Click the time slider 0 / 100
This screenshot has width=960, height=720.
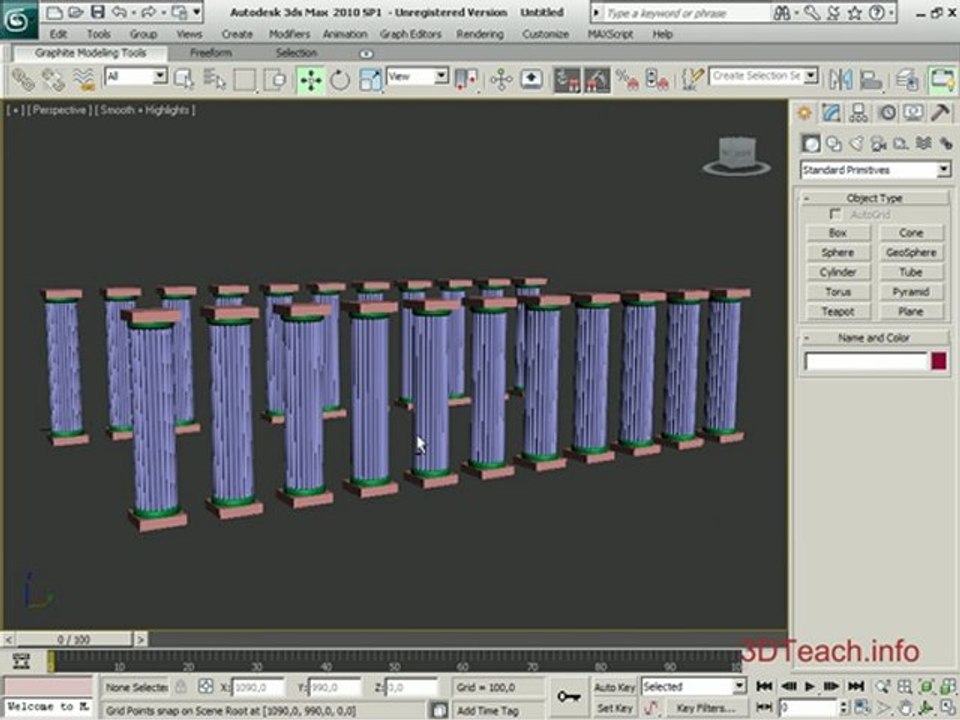[x=73, y=640]
